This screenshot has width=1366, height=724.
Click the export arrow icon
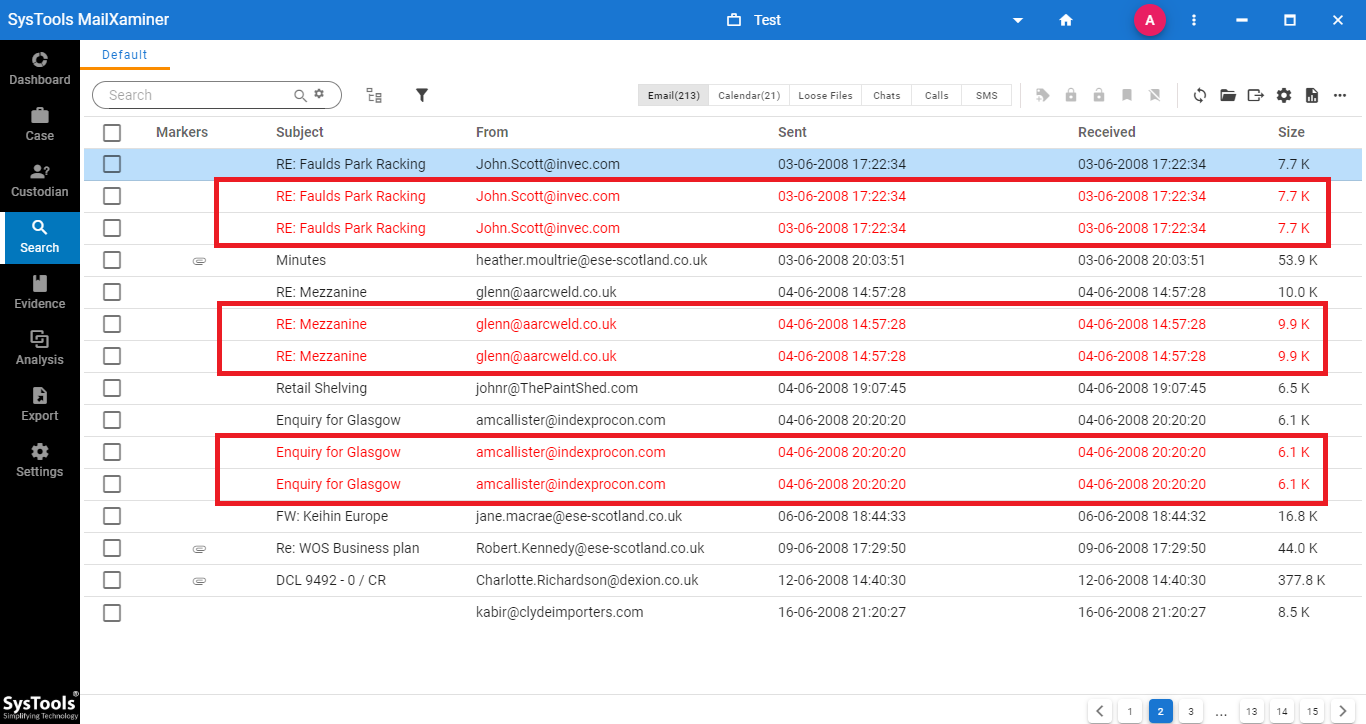tap(1256, 95)
